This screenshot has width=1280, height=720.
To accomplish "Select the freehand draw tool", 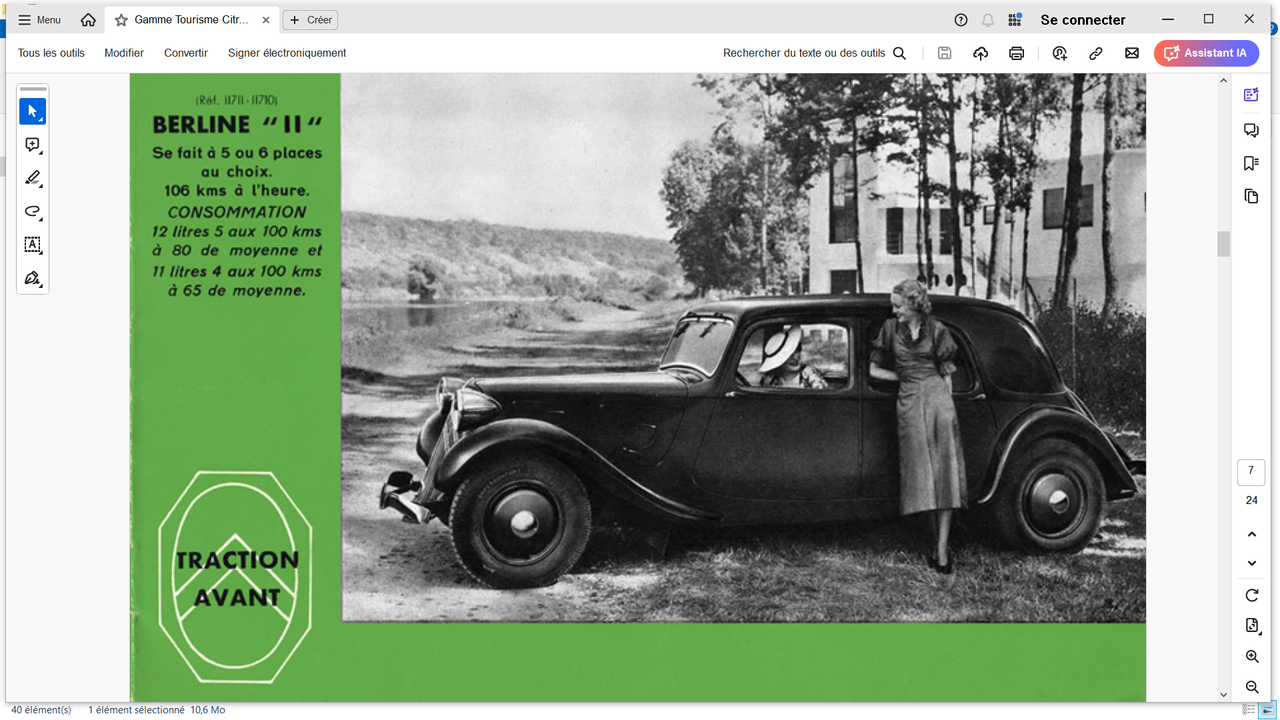I will point(33,211).
